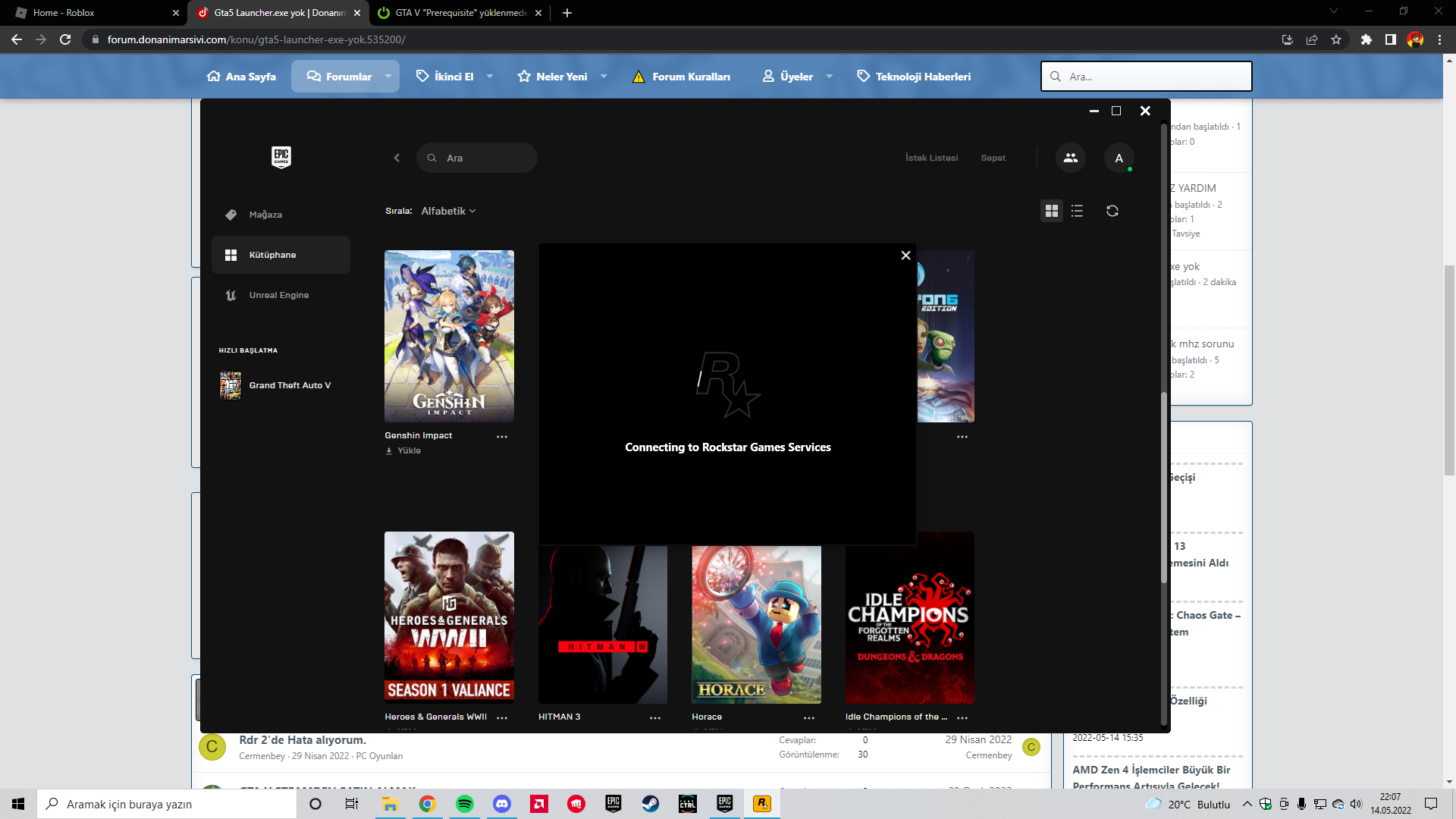
Task: Expand the Forumlar dropdown arrow
Action: [x=388, y=77]
